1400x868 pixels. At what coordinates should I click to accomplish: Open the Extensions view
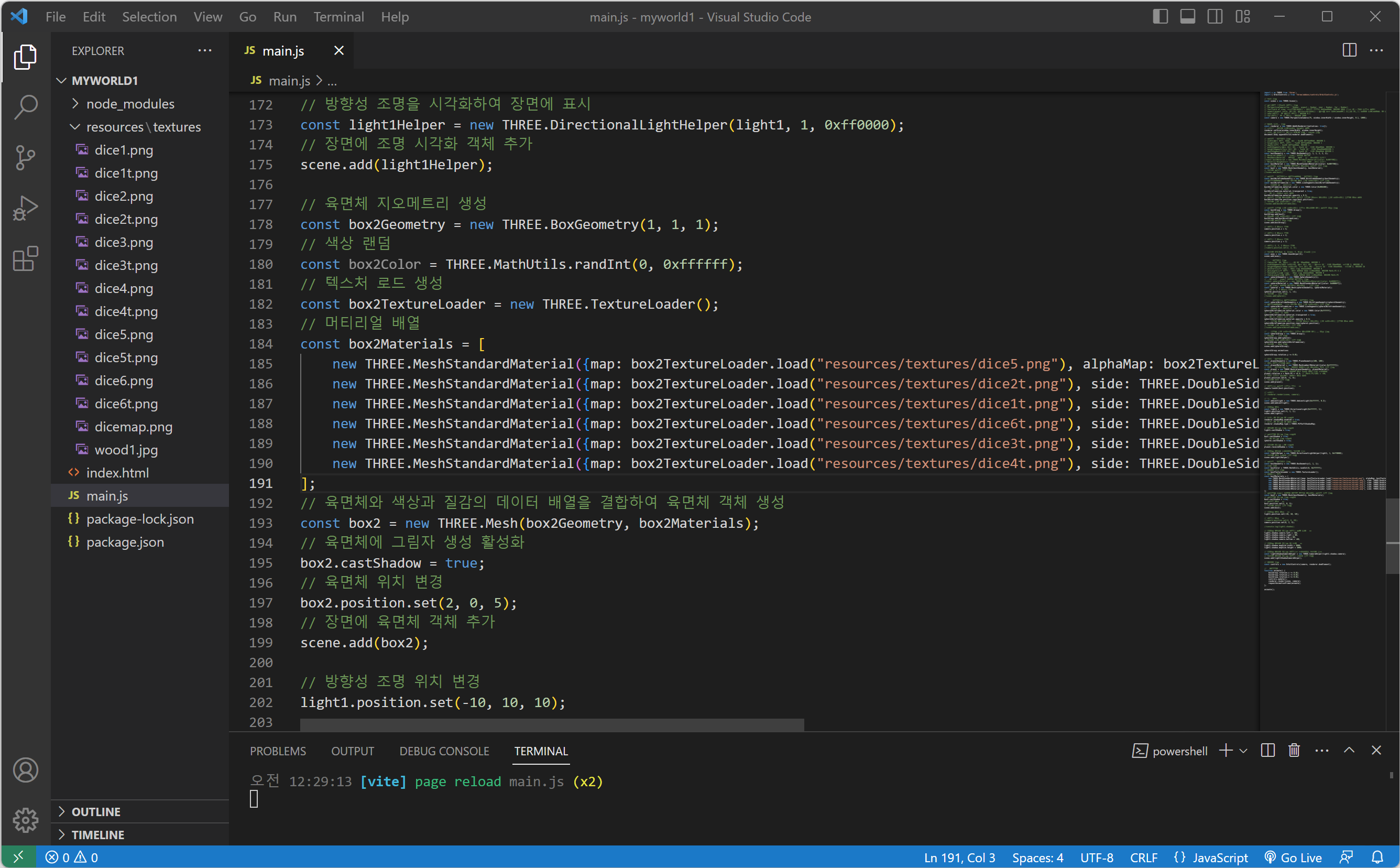25,259
